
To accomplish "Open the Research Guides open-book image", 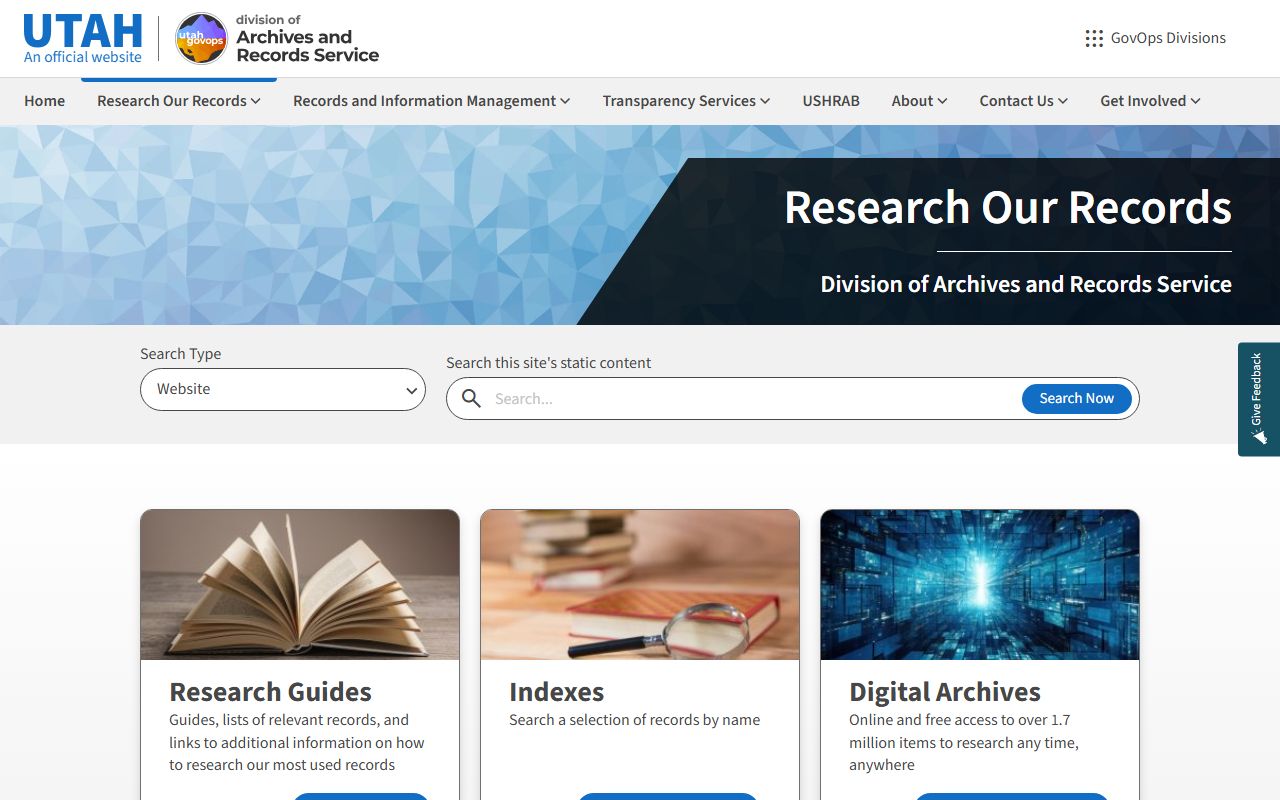I will [300, 585].
